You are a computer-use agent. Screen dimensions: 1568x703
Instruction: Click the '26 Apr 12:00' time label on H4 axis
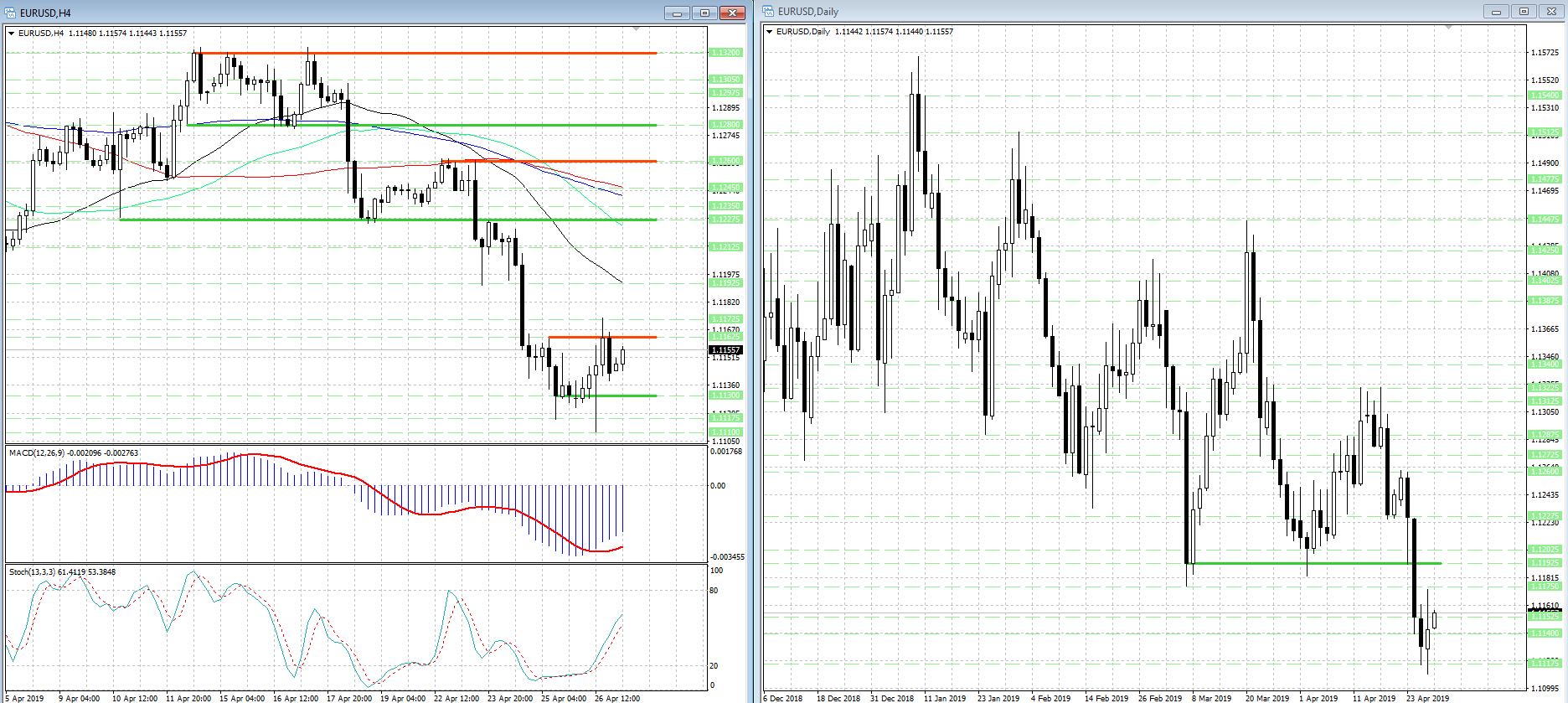click(x=617, y=698)
